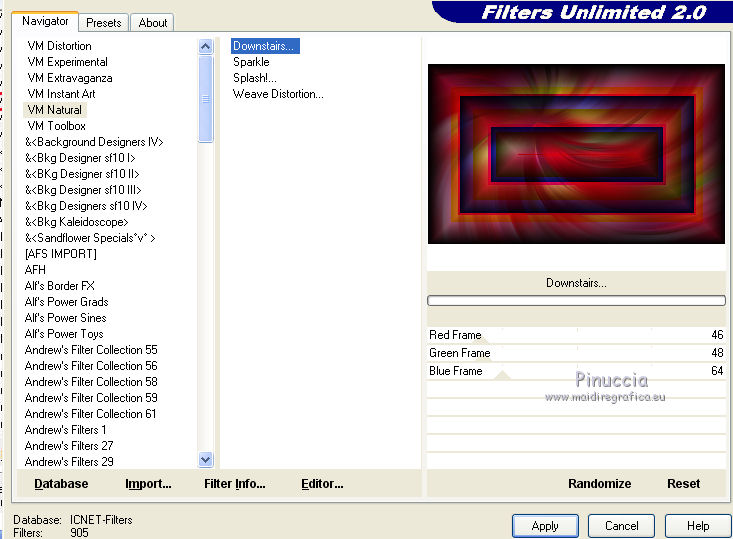
Task: Select [AFS IMPORT] category
Action: click(x=61, y=253)
